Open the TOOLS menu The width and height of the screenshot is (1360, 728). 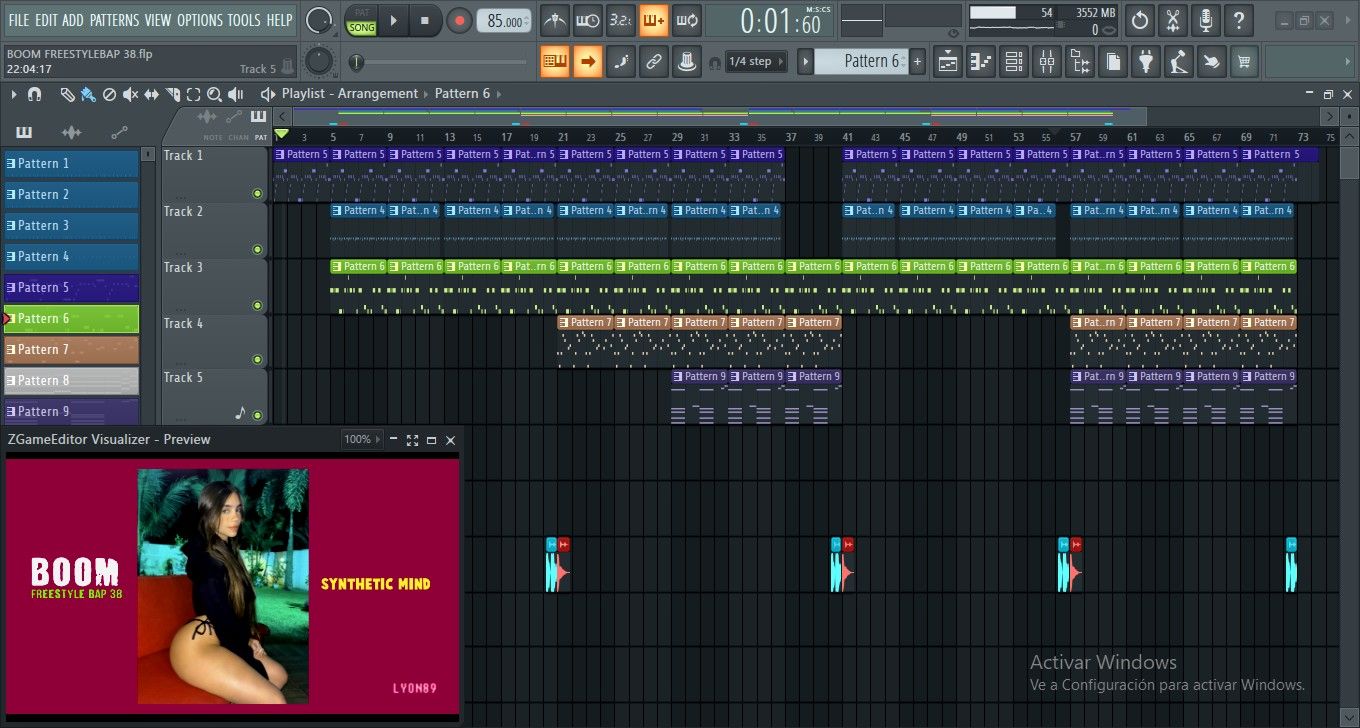pyautogui.click(x=243, y=20)
